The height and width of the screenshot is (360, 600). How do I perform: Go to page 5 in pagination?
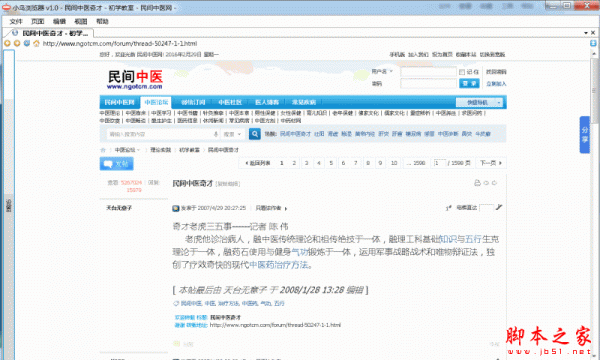click(331, 163)
